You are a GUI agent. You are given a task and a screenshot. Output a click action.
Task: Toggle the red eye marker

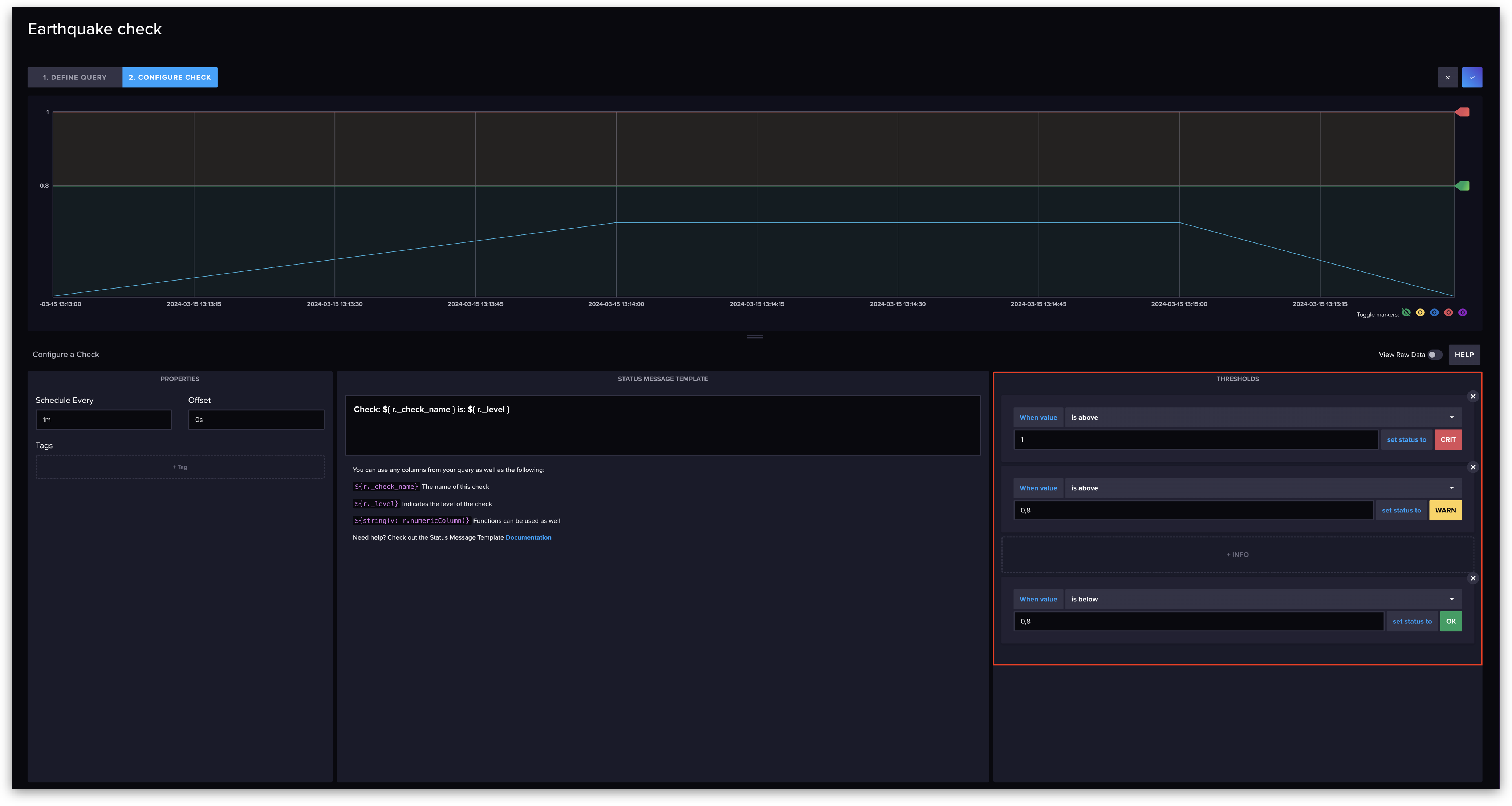[1448, 313]
